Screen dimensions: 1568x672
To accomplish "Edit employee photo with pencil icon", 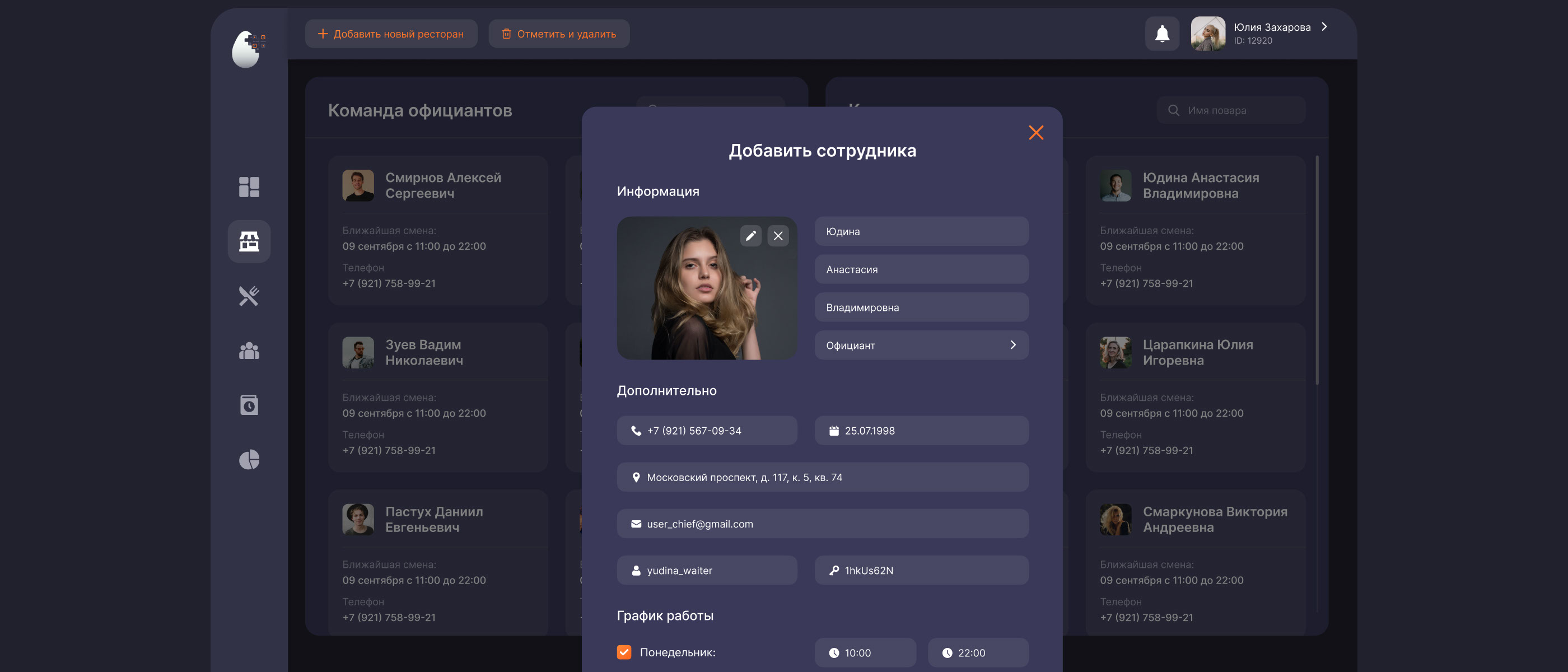I will pos(750,236).
